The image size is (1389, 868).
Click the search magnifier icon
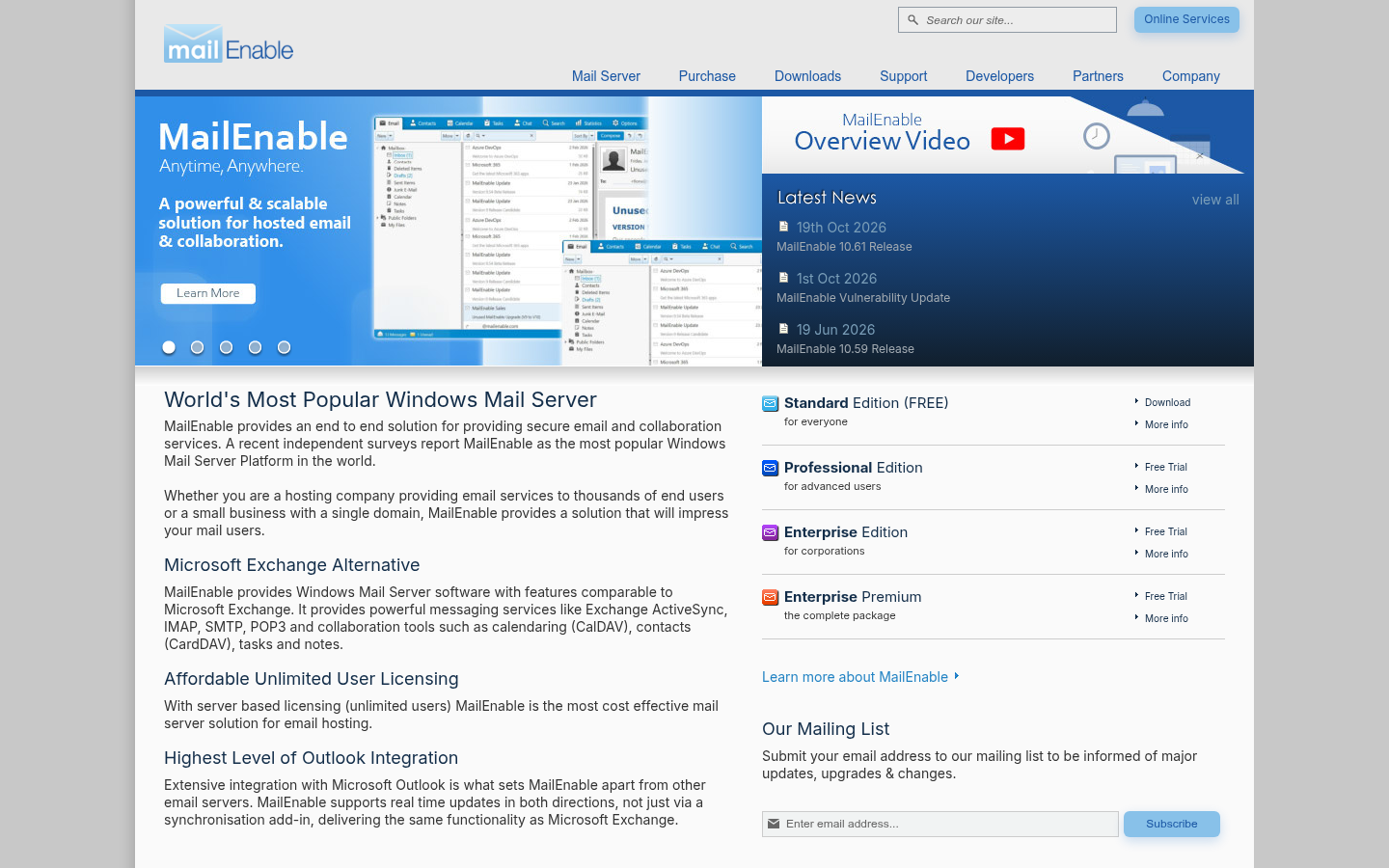pos(912,20)
